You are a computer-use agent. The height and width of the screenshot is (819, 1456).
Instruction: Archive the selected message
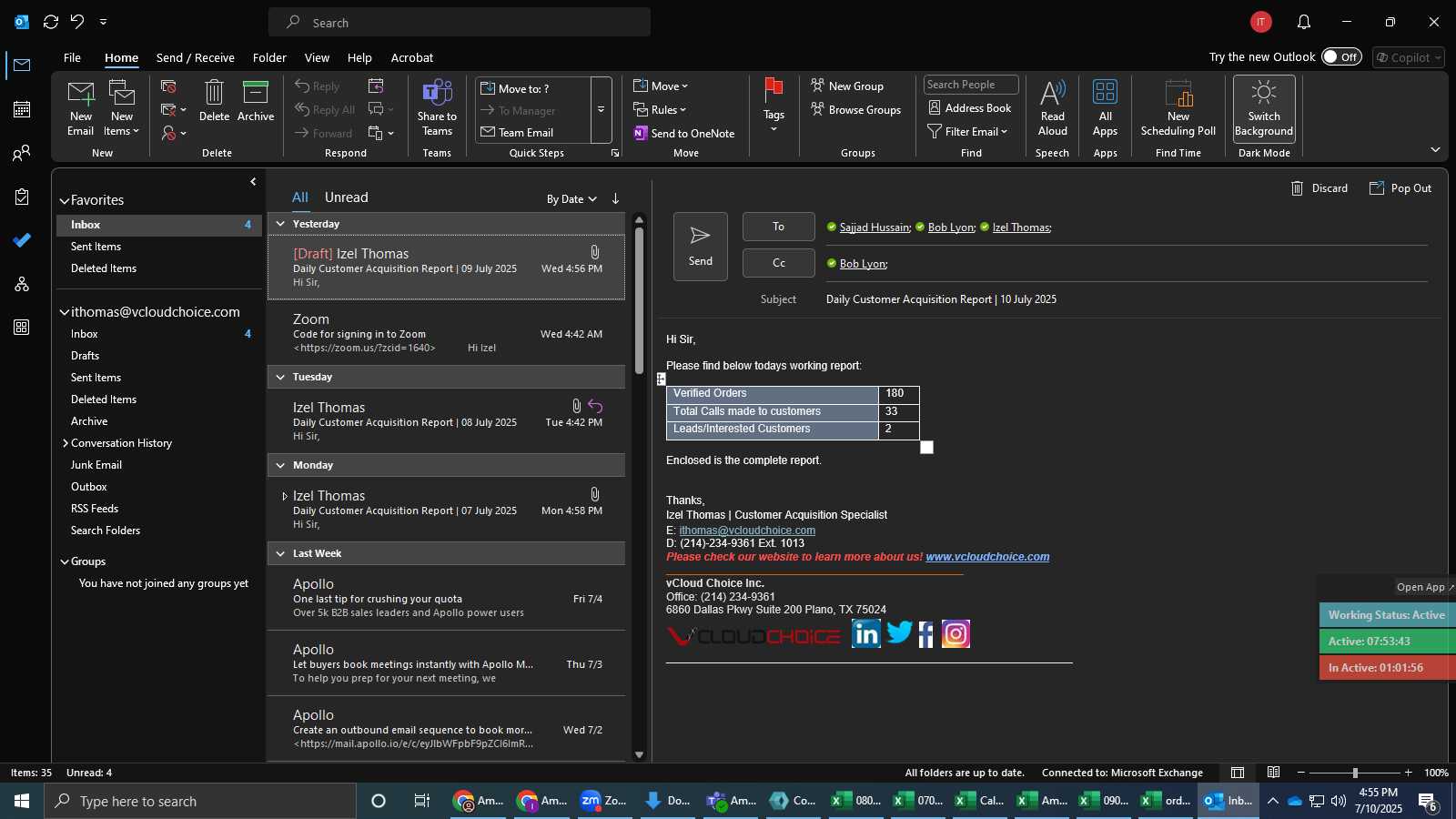pyautogui.click(x=256, y=101)
